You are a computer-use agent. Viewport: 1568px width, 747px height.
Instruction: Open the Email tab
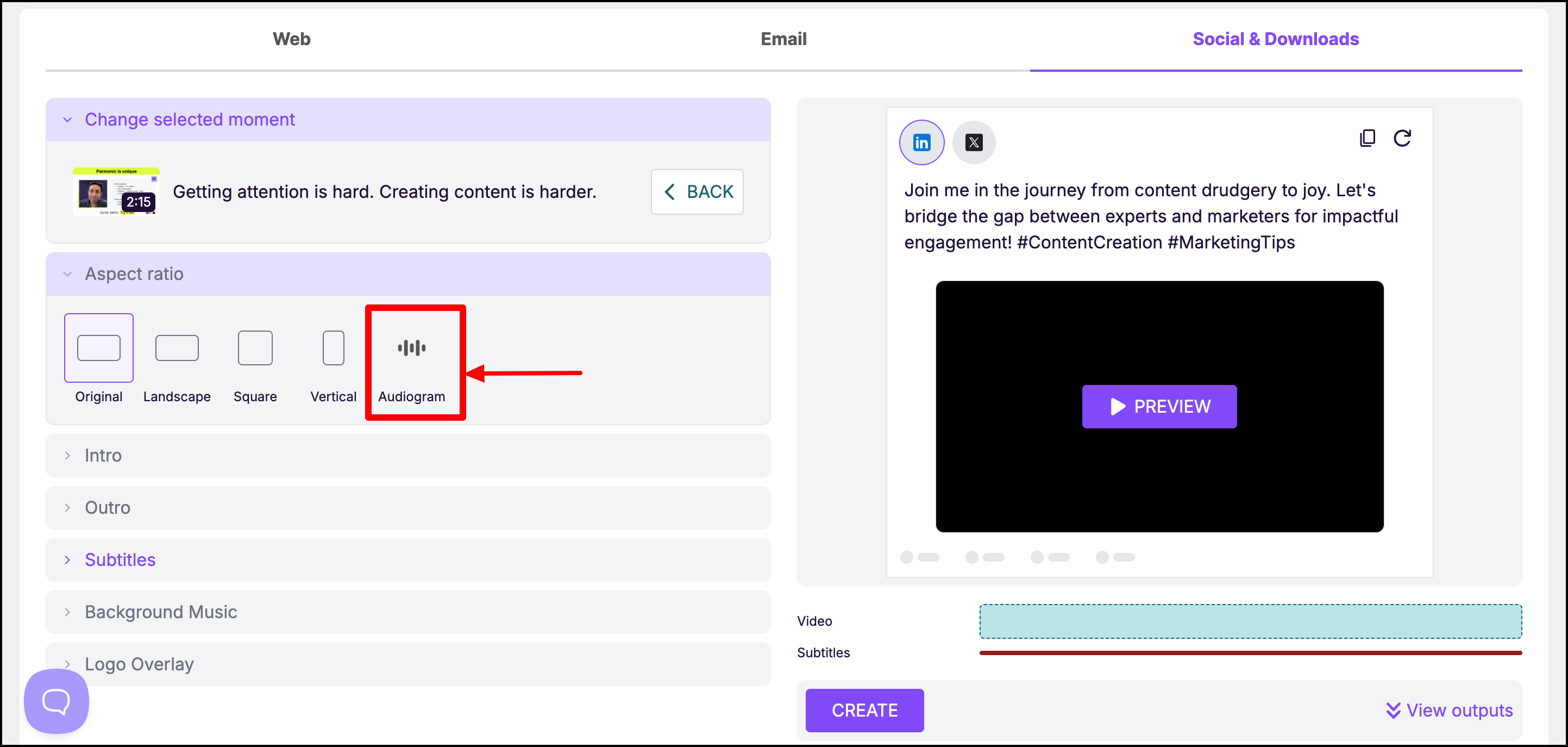coord(783,39)
